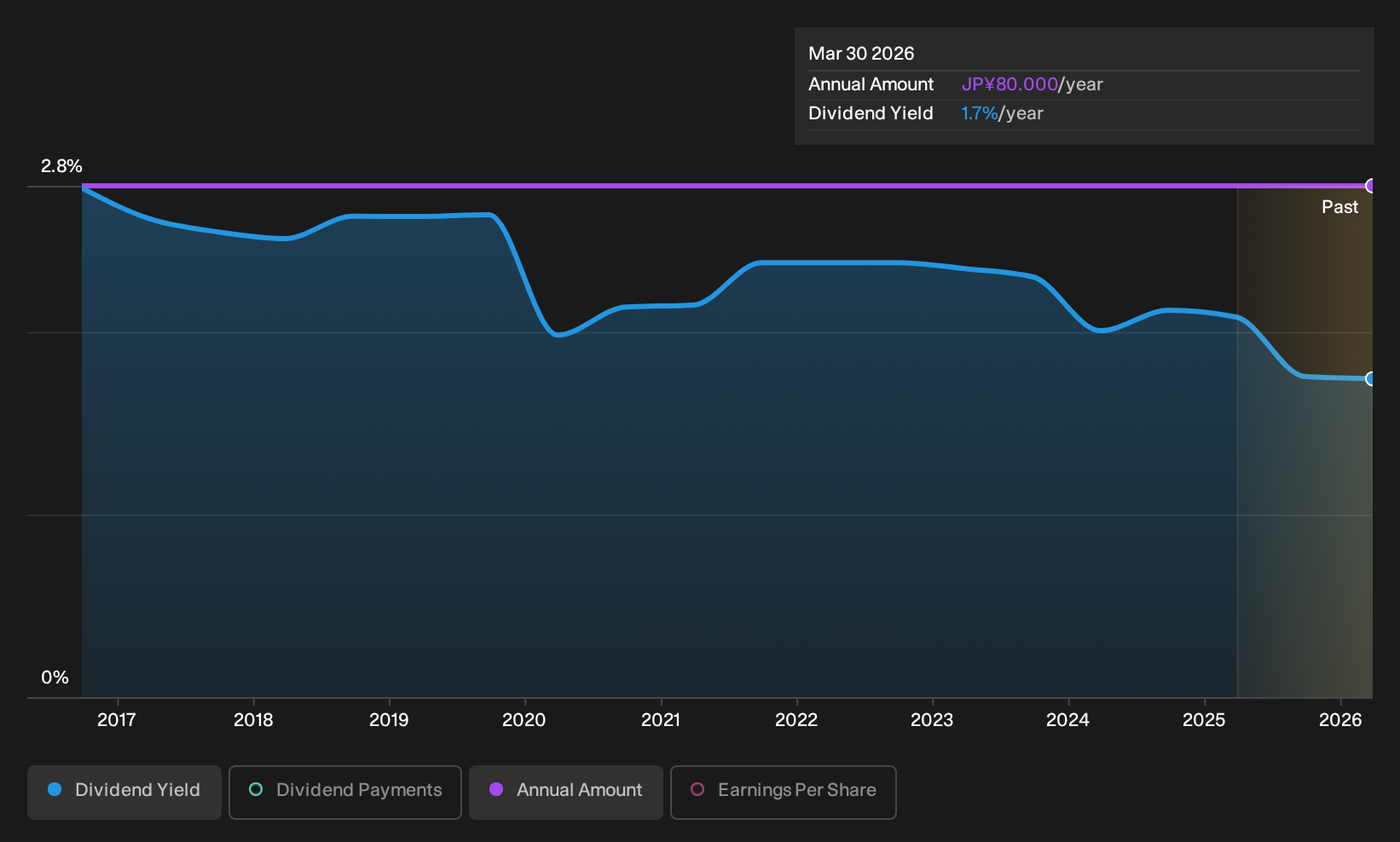
Task: Click the blue Dividend Yield legend dot
Action: (55, 790)
